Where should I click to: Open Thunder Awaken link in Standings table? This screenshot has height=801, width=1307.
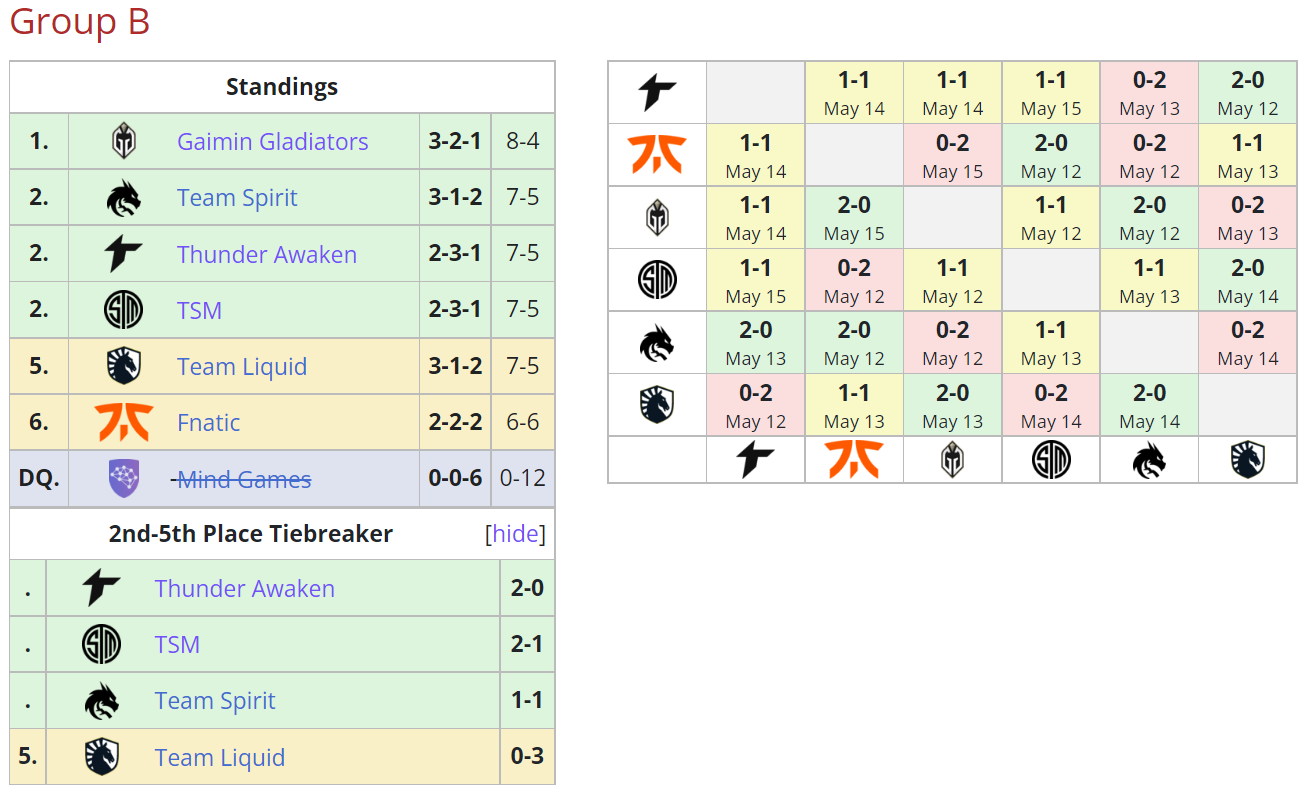point(266,255)
